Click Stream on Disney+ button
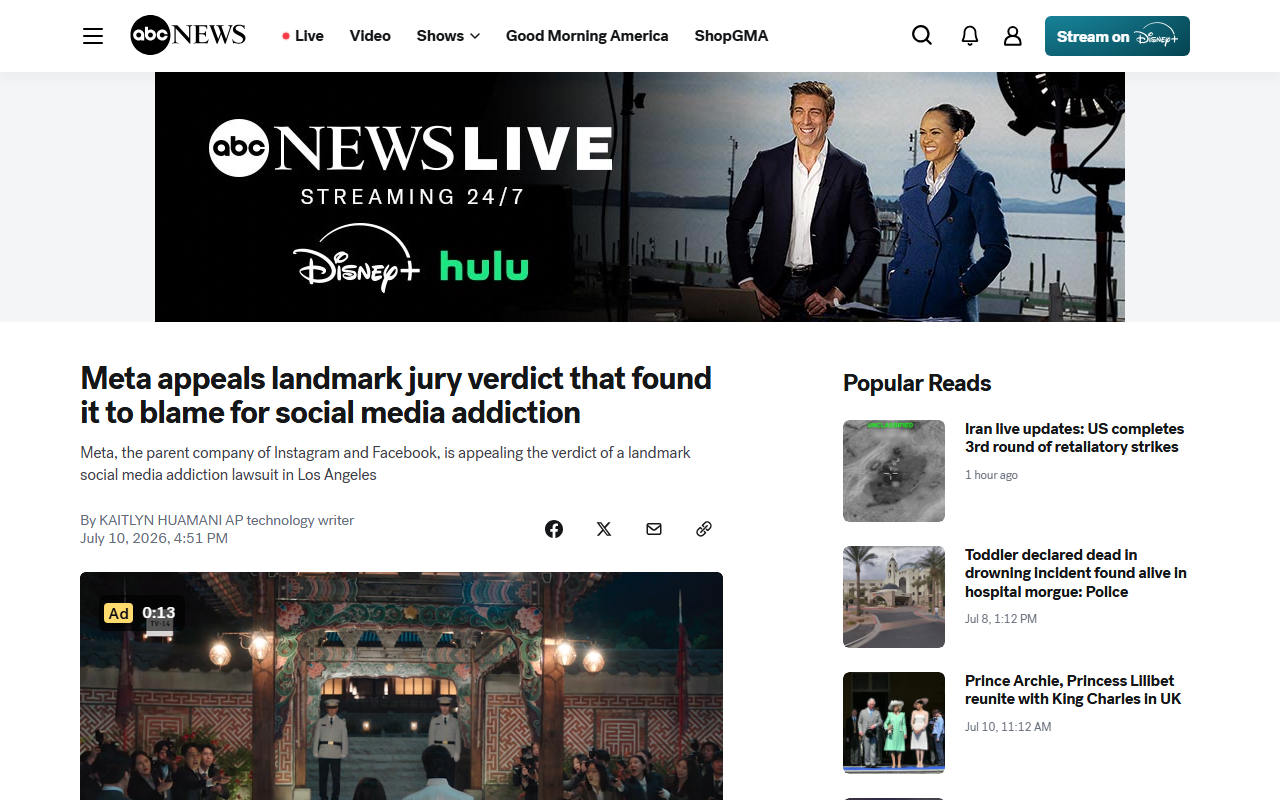 1117,36
